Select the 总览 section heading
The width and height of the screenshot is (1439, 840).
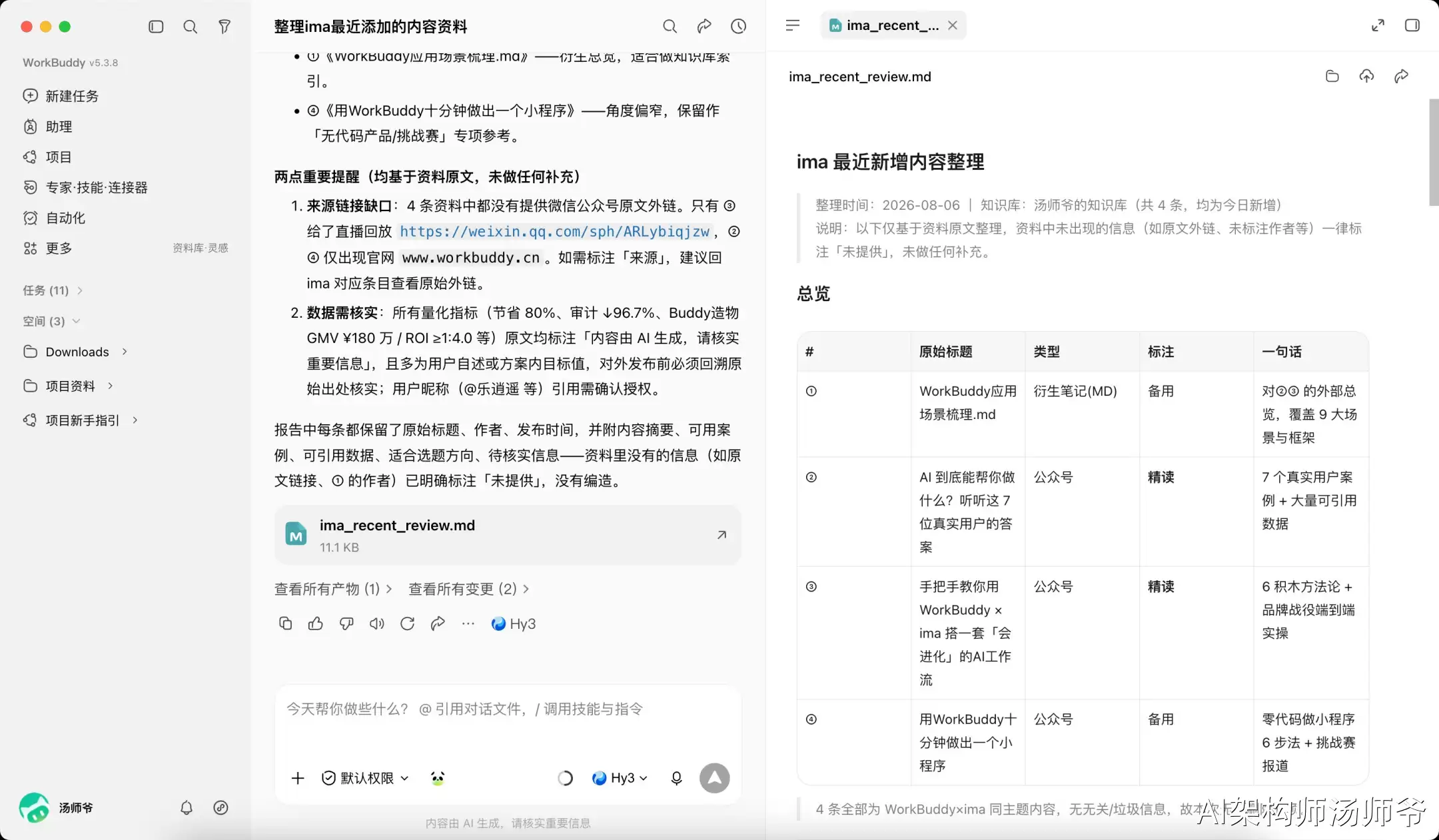tap(813, 293)
